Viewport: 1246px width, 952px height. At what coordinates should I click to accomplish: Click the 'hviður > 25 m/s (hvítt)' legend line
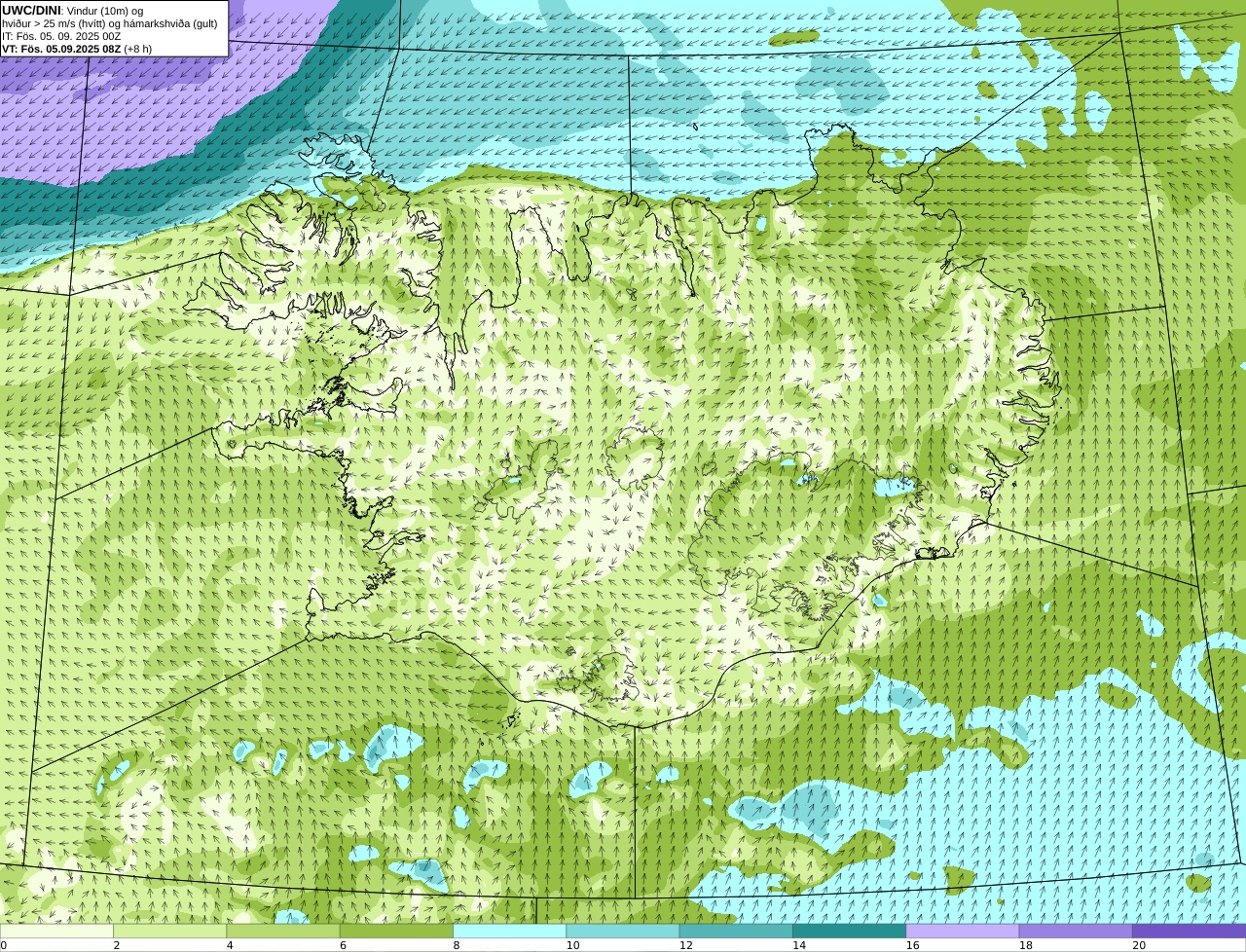tap(110, 23)
